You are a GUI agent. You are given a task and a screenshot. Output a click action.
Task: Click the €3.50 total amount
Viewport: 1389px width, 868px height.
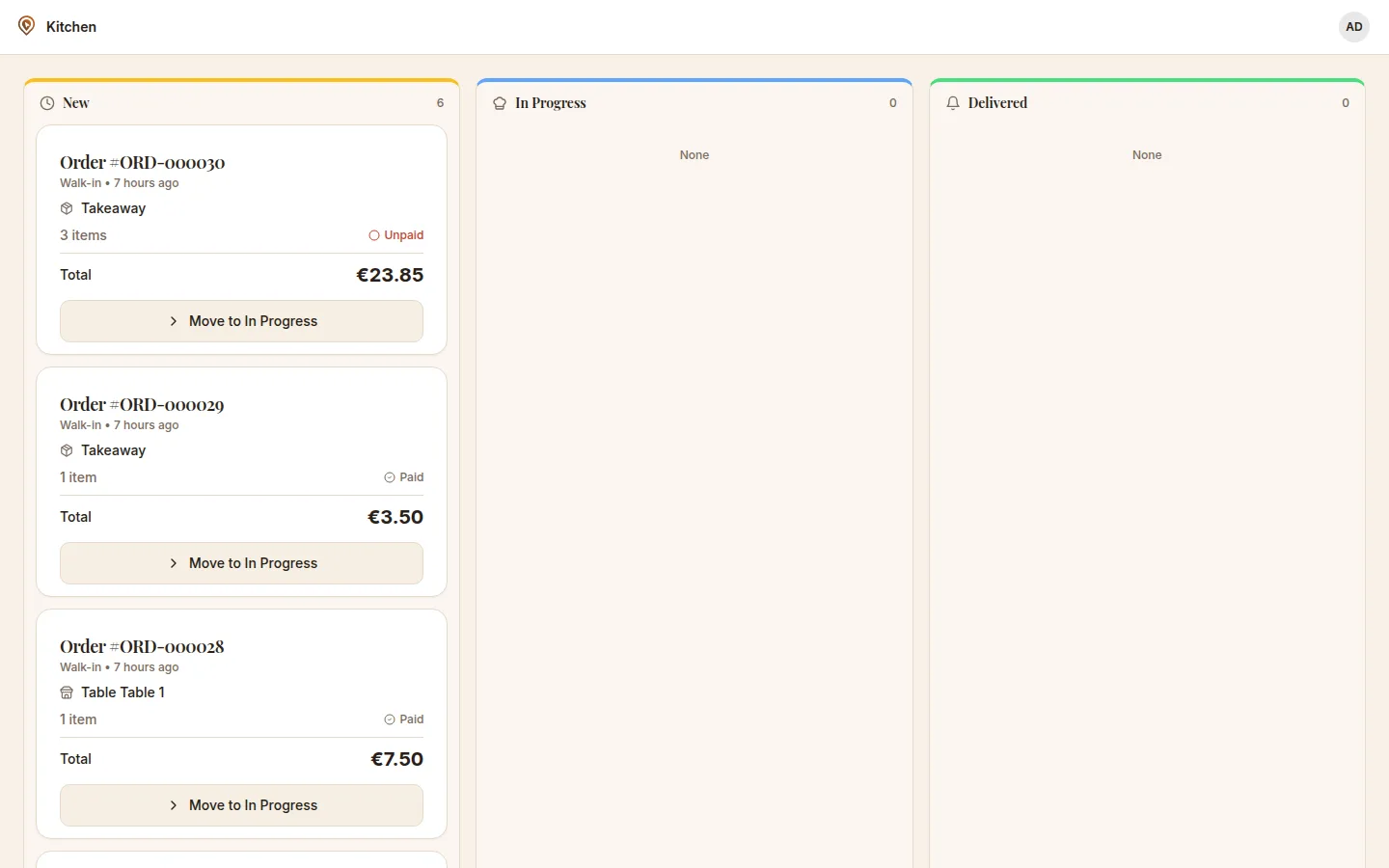(x=395, y=517)
